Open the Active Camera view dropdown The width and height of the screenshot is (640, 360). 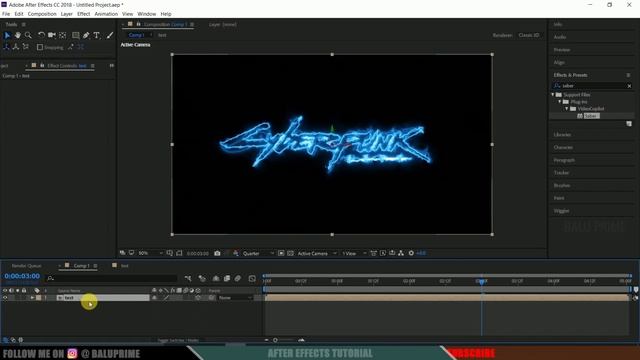click(x=317, y=253)
